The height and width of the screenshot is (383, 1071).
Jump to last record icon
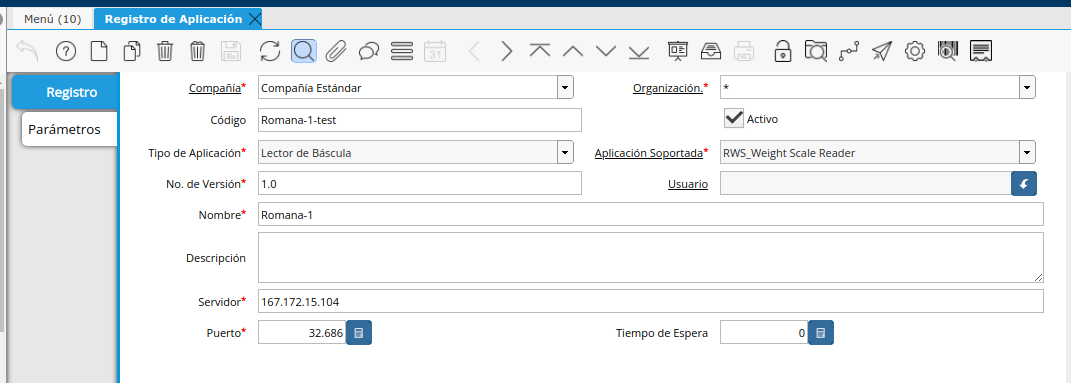639,51
